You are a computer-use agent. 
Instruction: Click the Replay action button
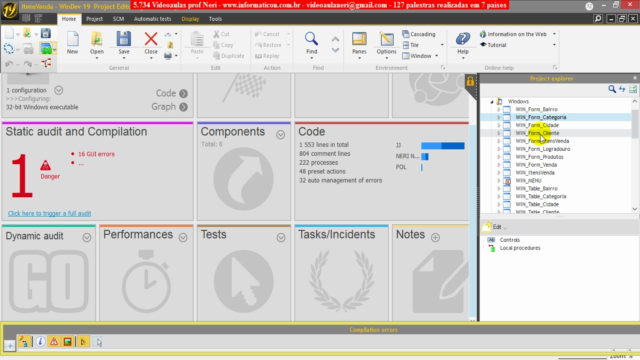tap(267, 56)
